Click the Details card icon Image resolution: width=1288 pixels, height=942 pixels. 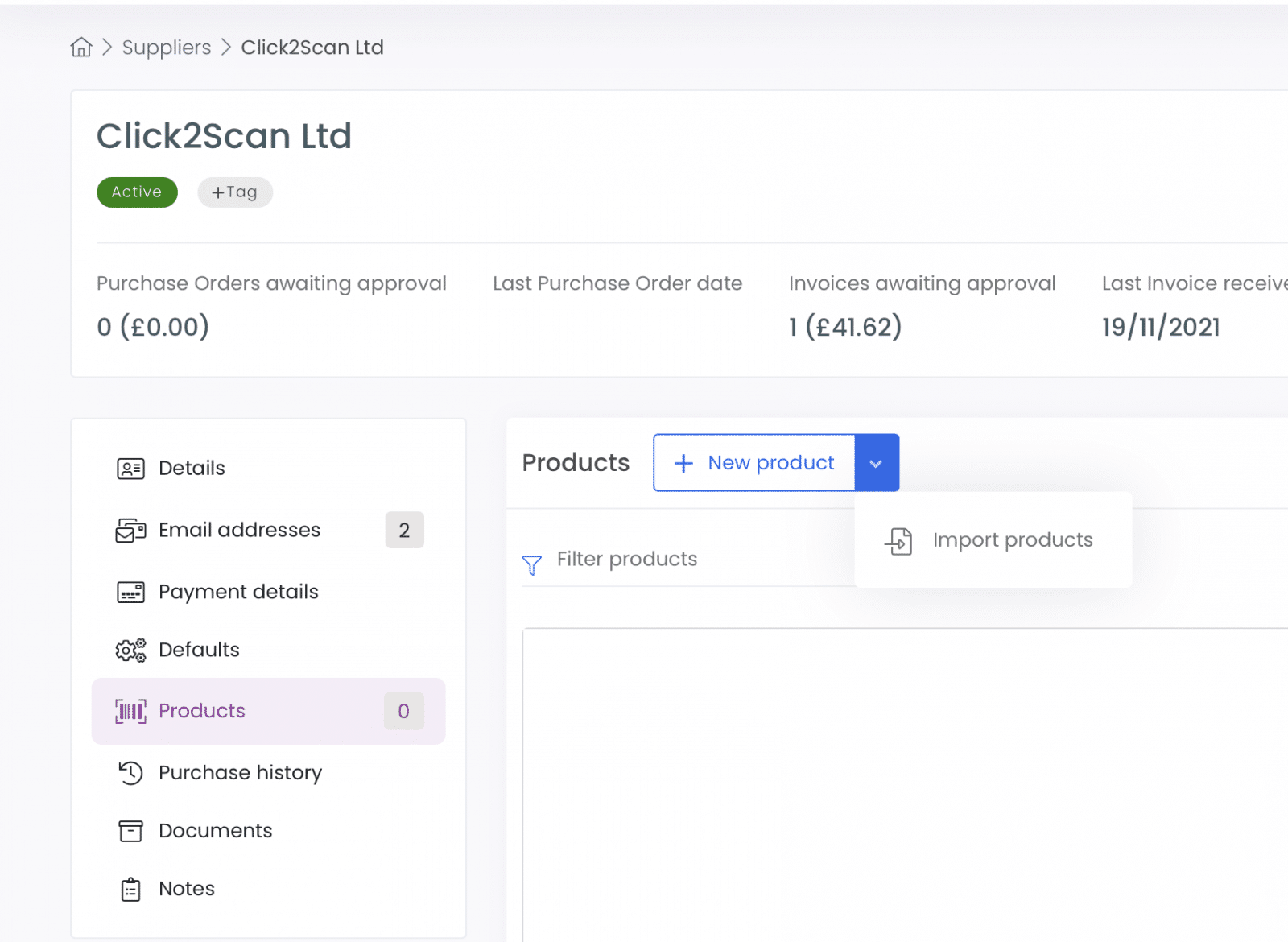(x=130, y=469)
